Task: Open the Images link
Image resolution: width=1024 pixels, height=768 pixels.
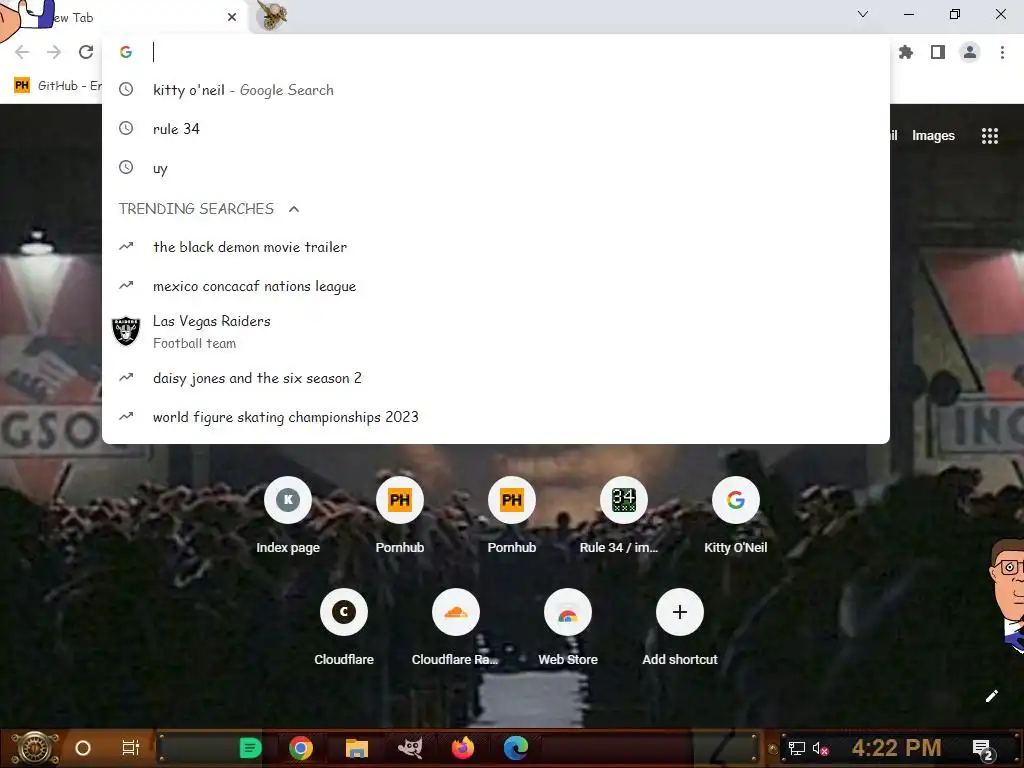Action: [933, 136]
